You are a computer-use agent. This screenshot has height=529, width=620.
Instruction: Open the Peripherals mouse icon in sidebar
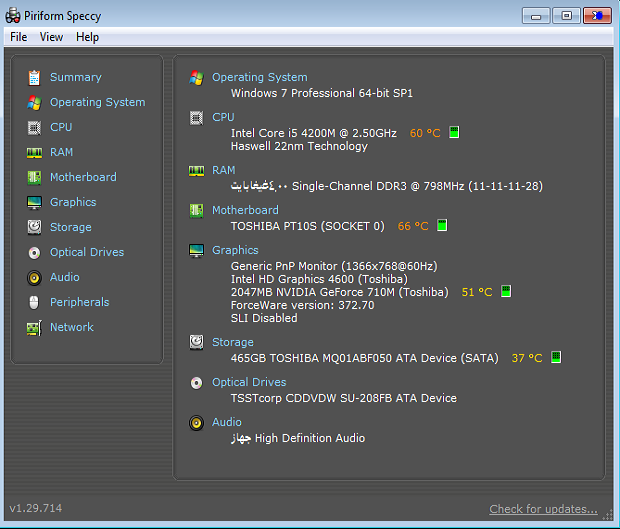(34, 302)
